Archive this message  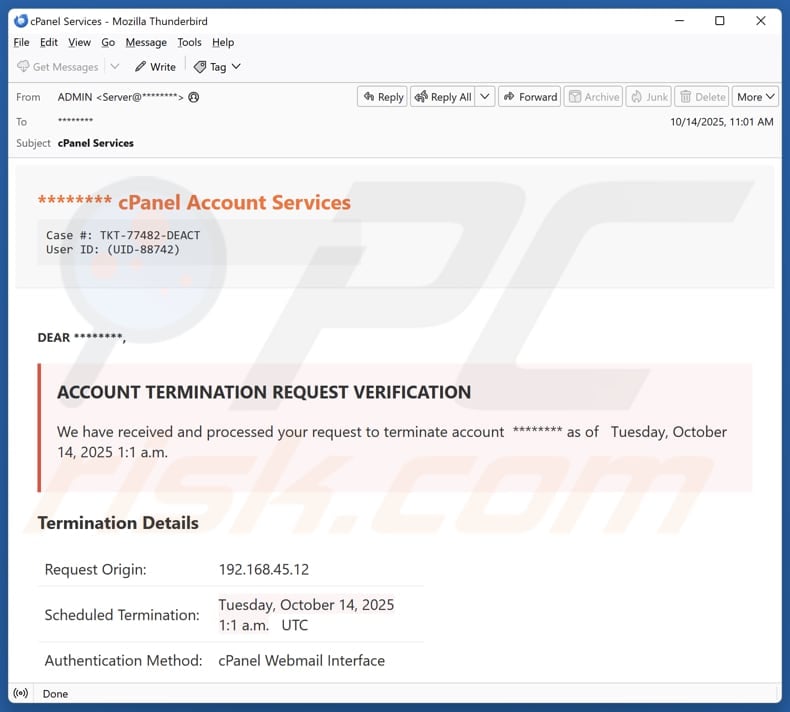click(x=594, y=97)
